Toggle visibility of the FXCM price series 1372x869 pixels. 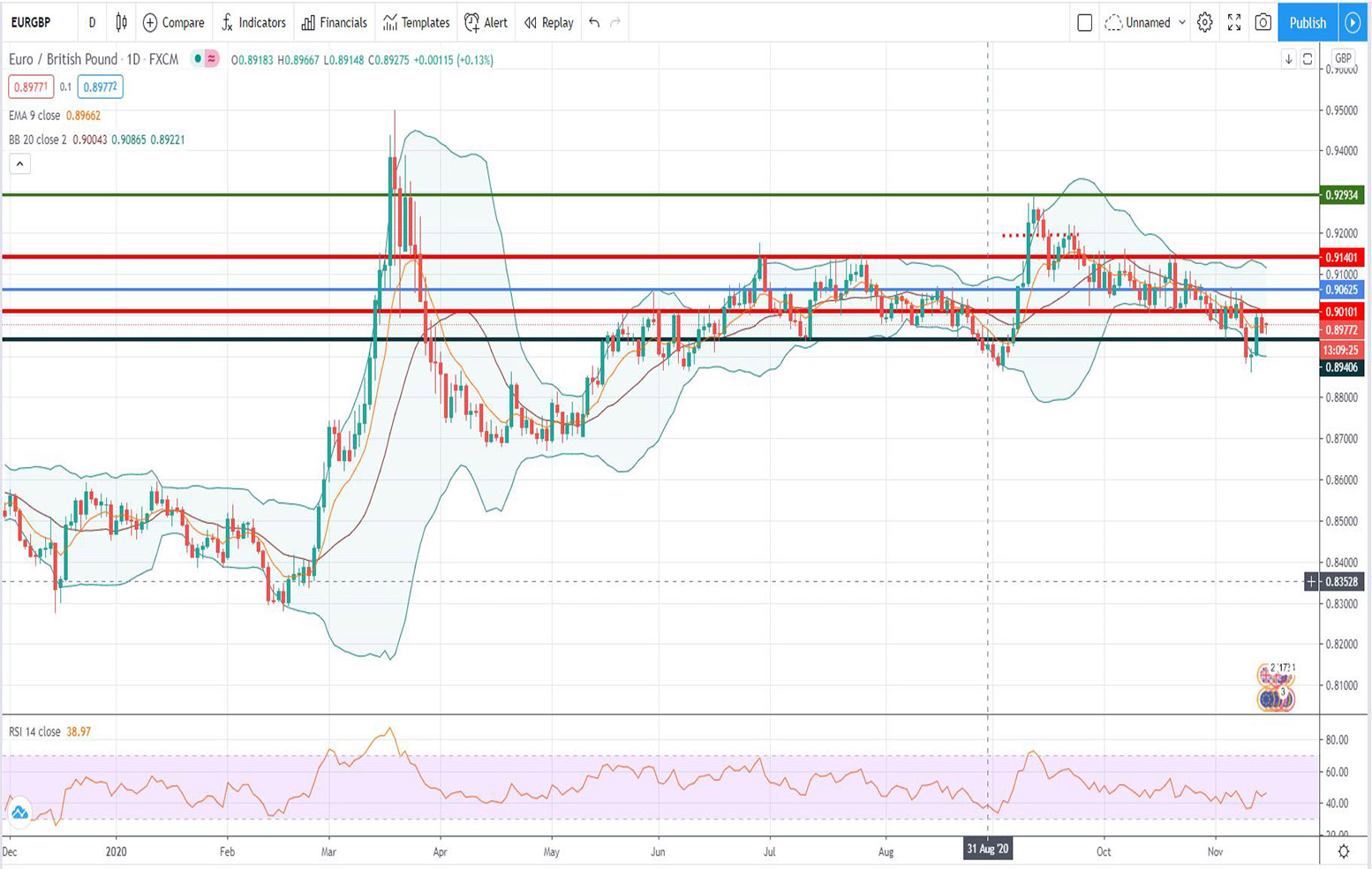pos(199,59)
